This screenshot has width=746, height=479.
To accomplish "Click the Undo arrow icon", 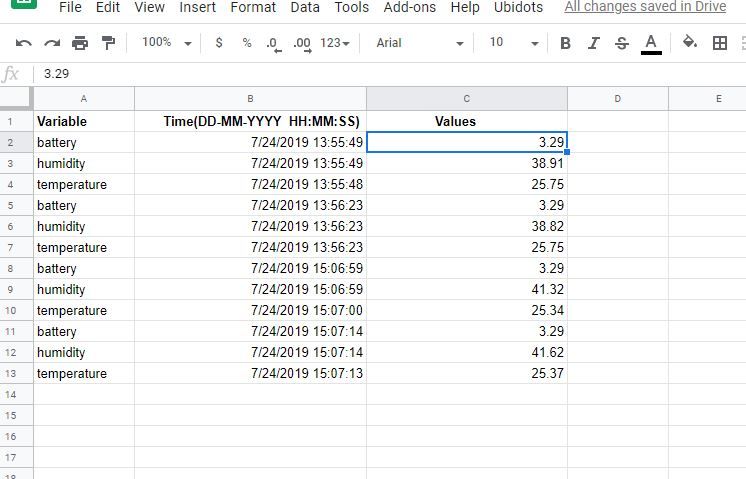I will click(x=23, y=43).
